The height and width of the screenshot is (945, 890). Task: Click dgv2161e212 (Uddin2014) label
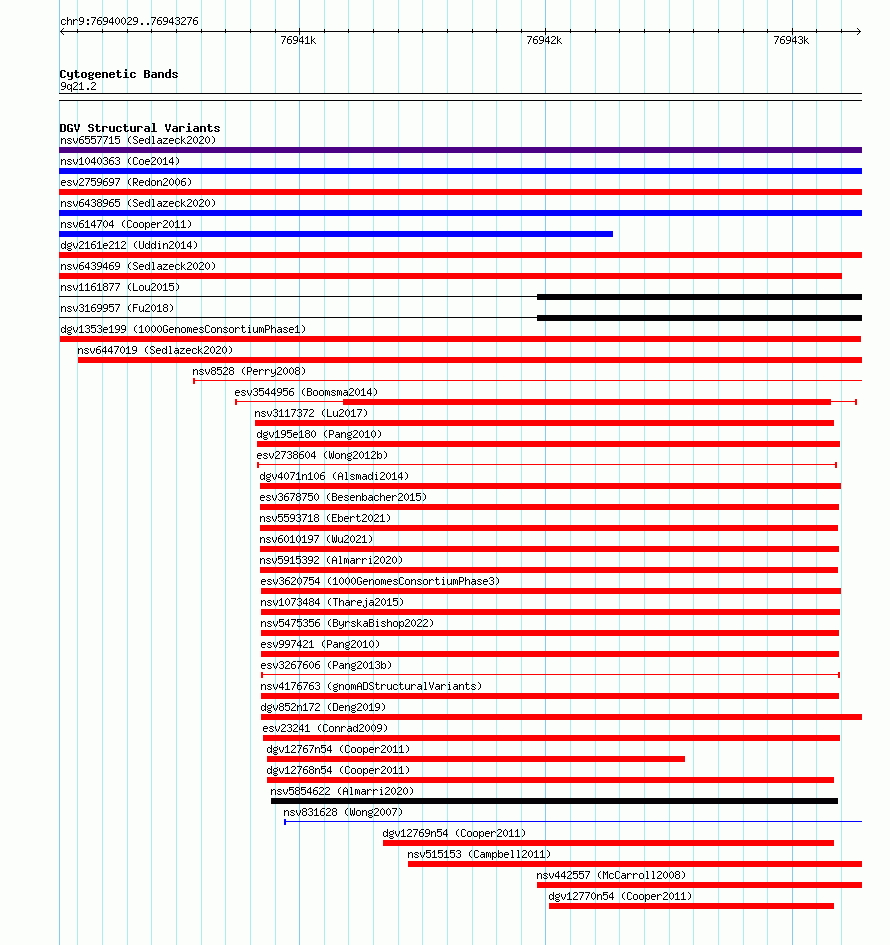129,246
